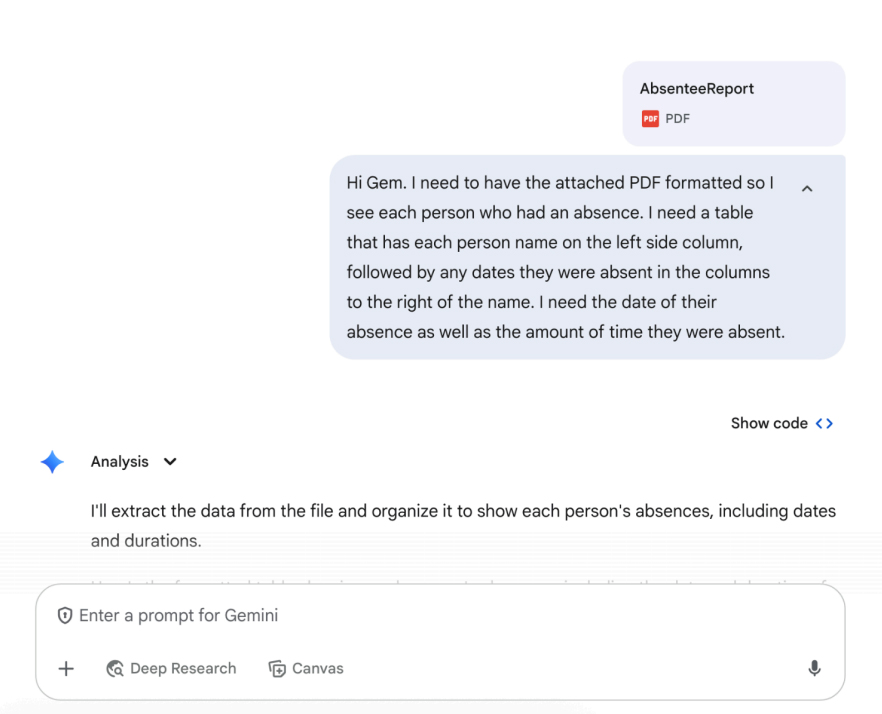Toggle the Canvas mode label
Image resolution: width=882 pixels, height=714 pixels.
click(x=317, y=668)
